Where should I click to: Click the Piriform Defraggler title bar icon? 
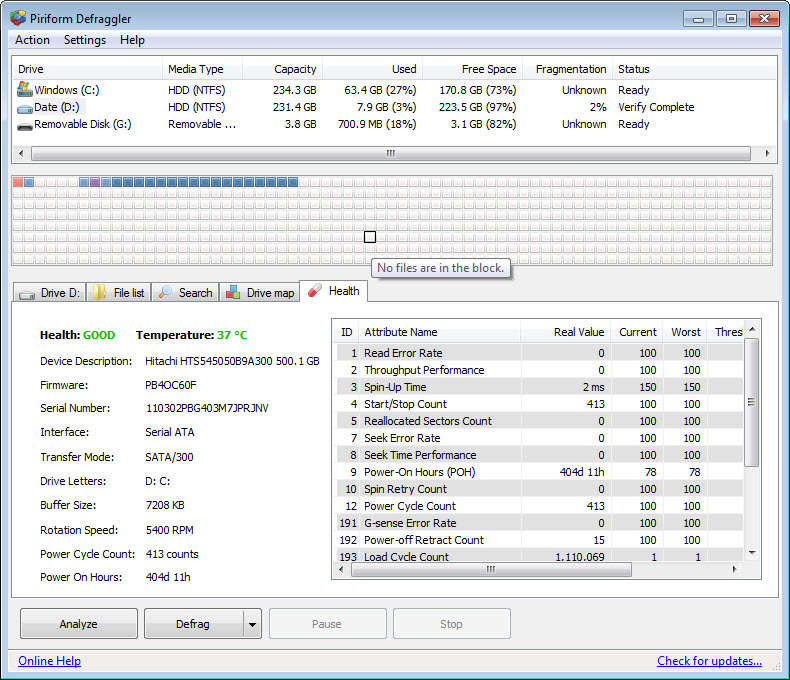tap(18, 18)
